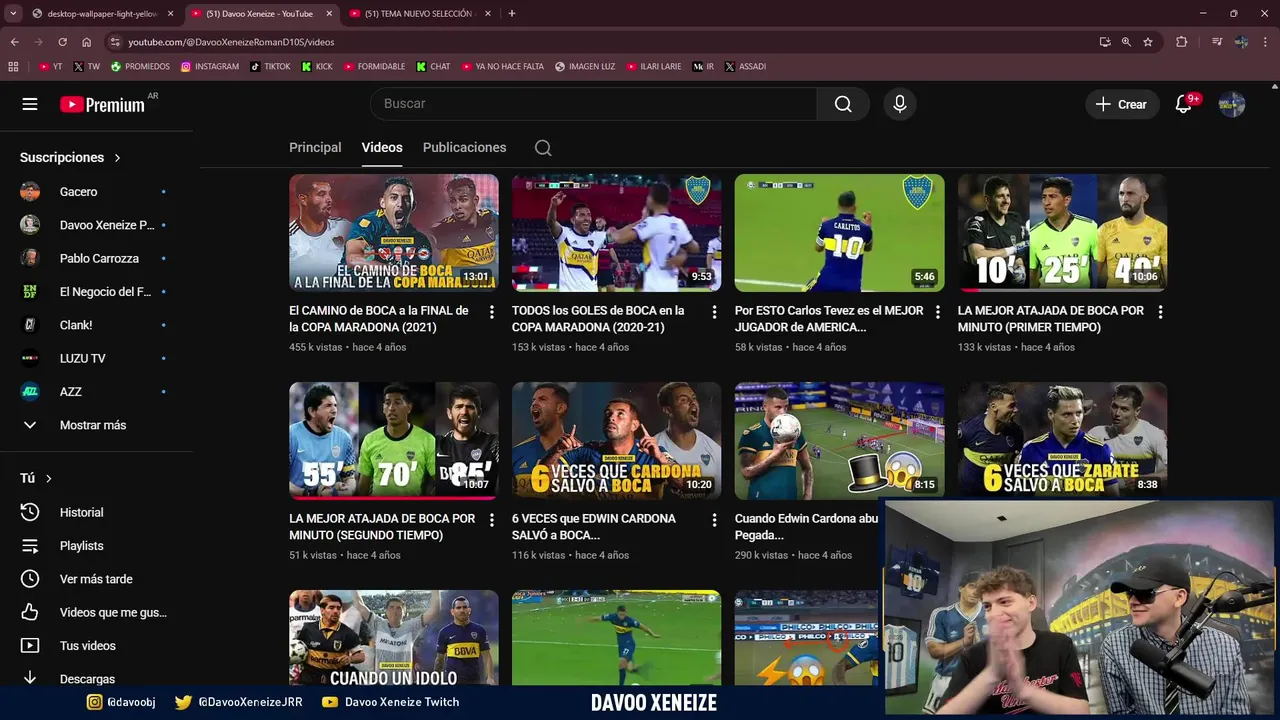The image size is (1280, 720).
Task: Expand the Tú section arrow
Action: coord(48,479)
